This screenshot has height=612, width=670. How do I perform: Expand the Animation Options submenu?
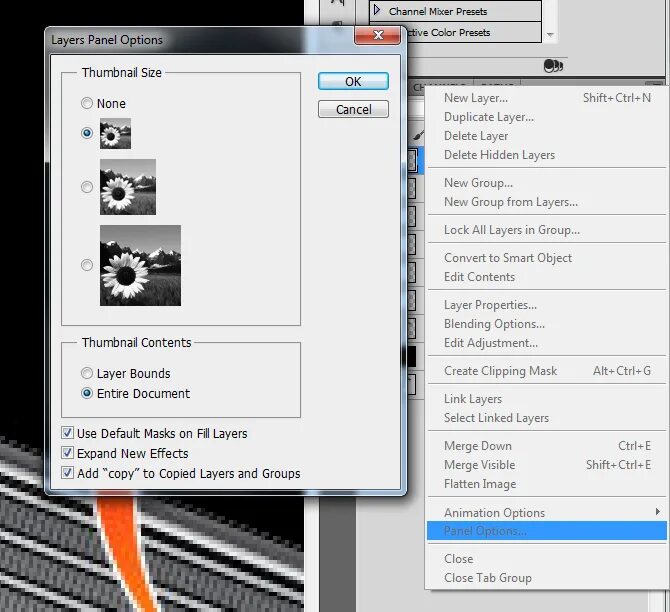547,512
